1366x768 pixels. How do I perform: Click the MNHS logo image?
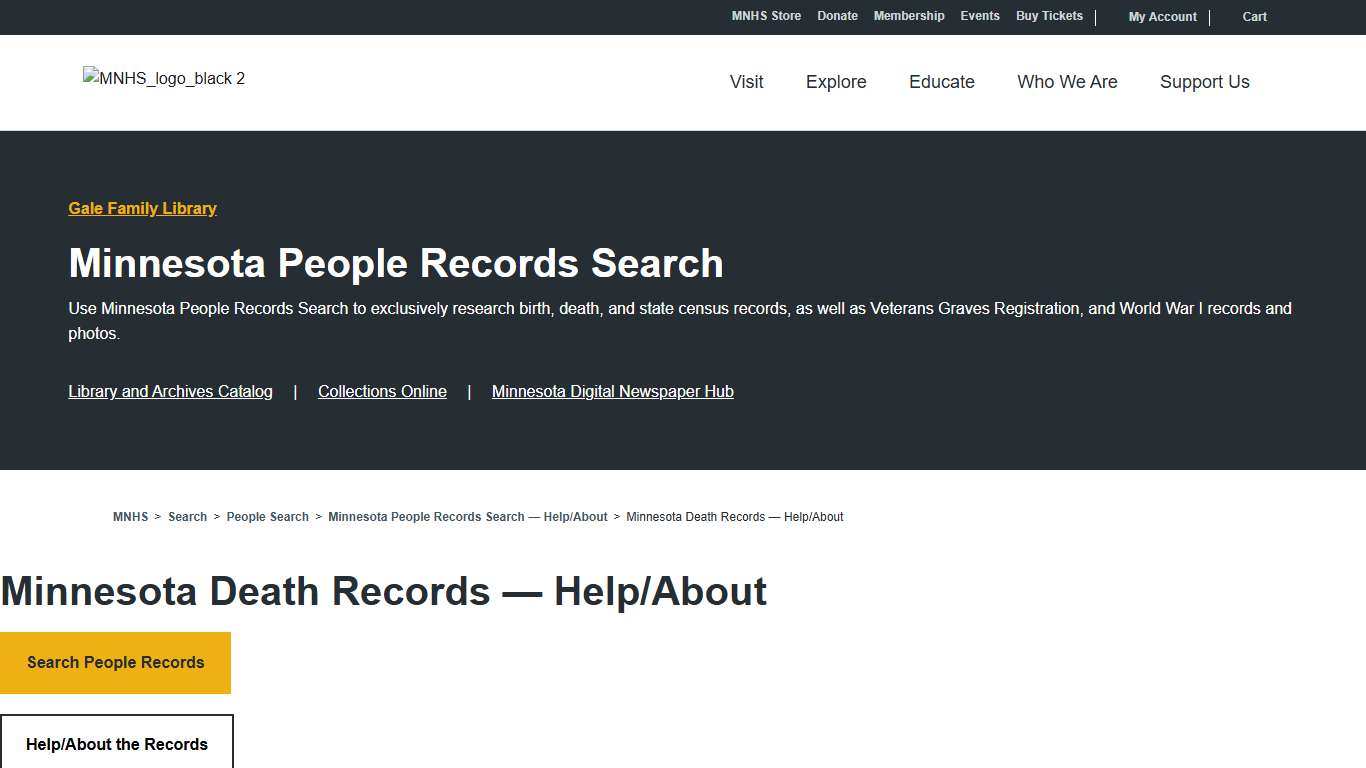(163, 78)
